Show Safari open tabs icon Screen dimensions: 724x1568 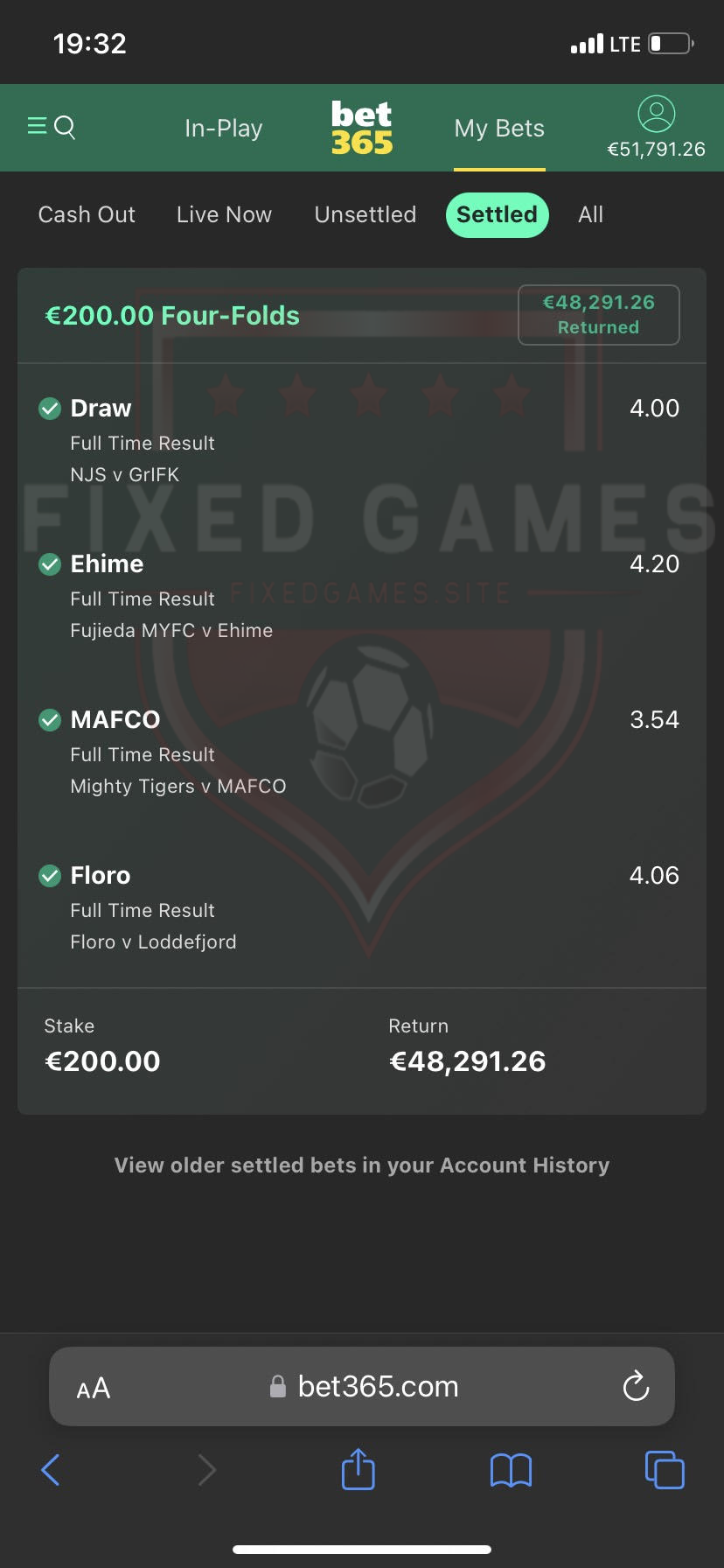665,1469
